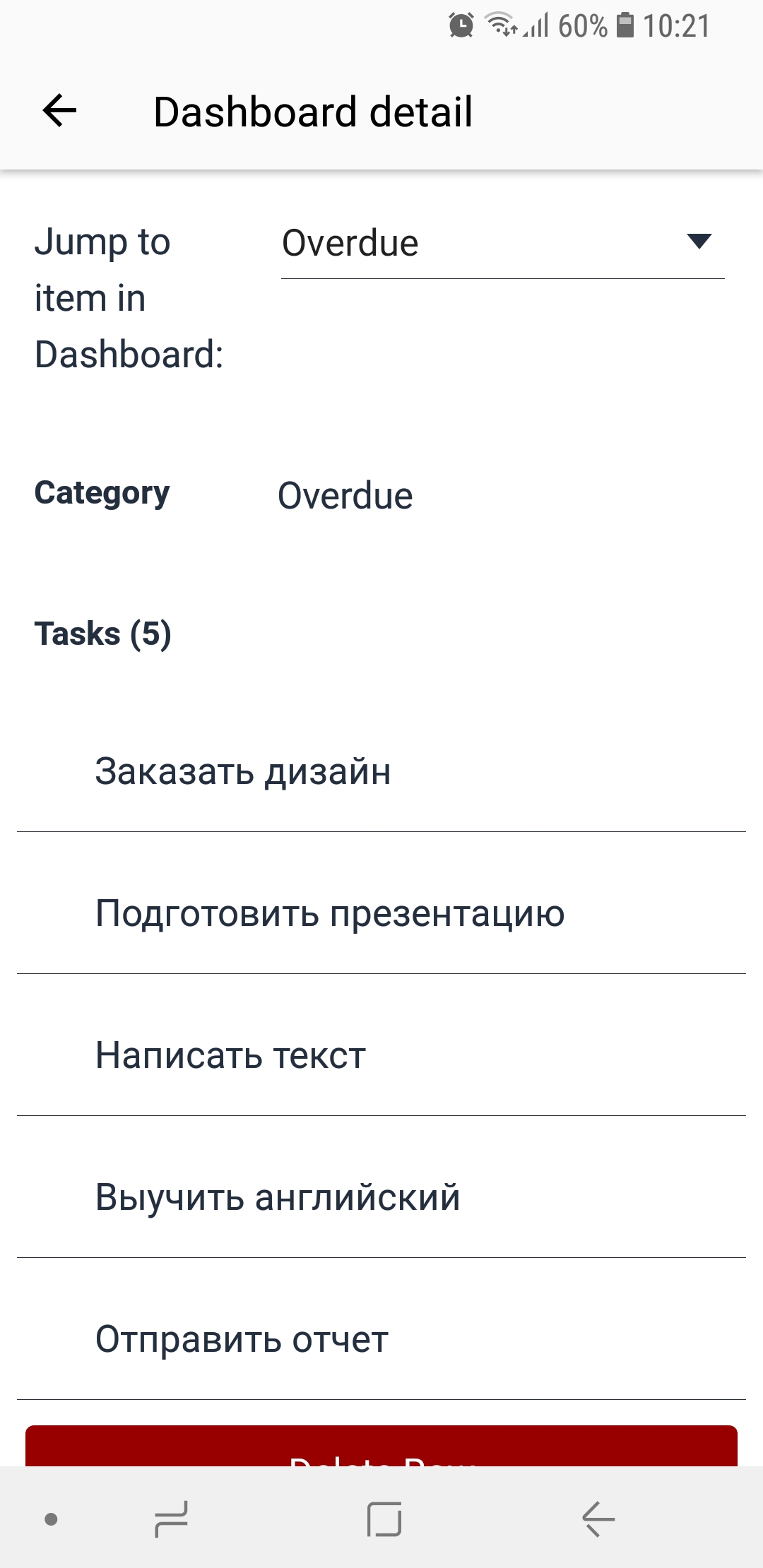Tap the Category value Overdue

pos(345,496)
